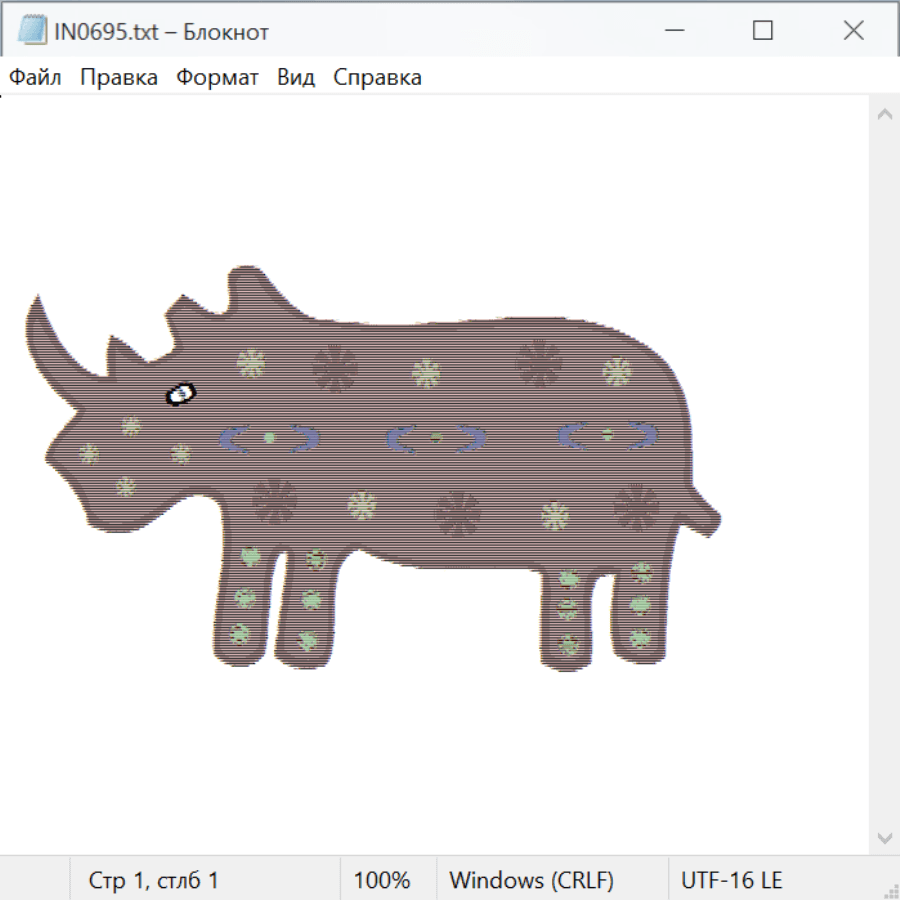Click the UTF-16 LE encoding indicator
Viewport: 900px width, 900px height.
[x=731, y=880]
